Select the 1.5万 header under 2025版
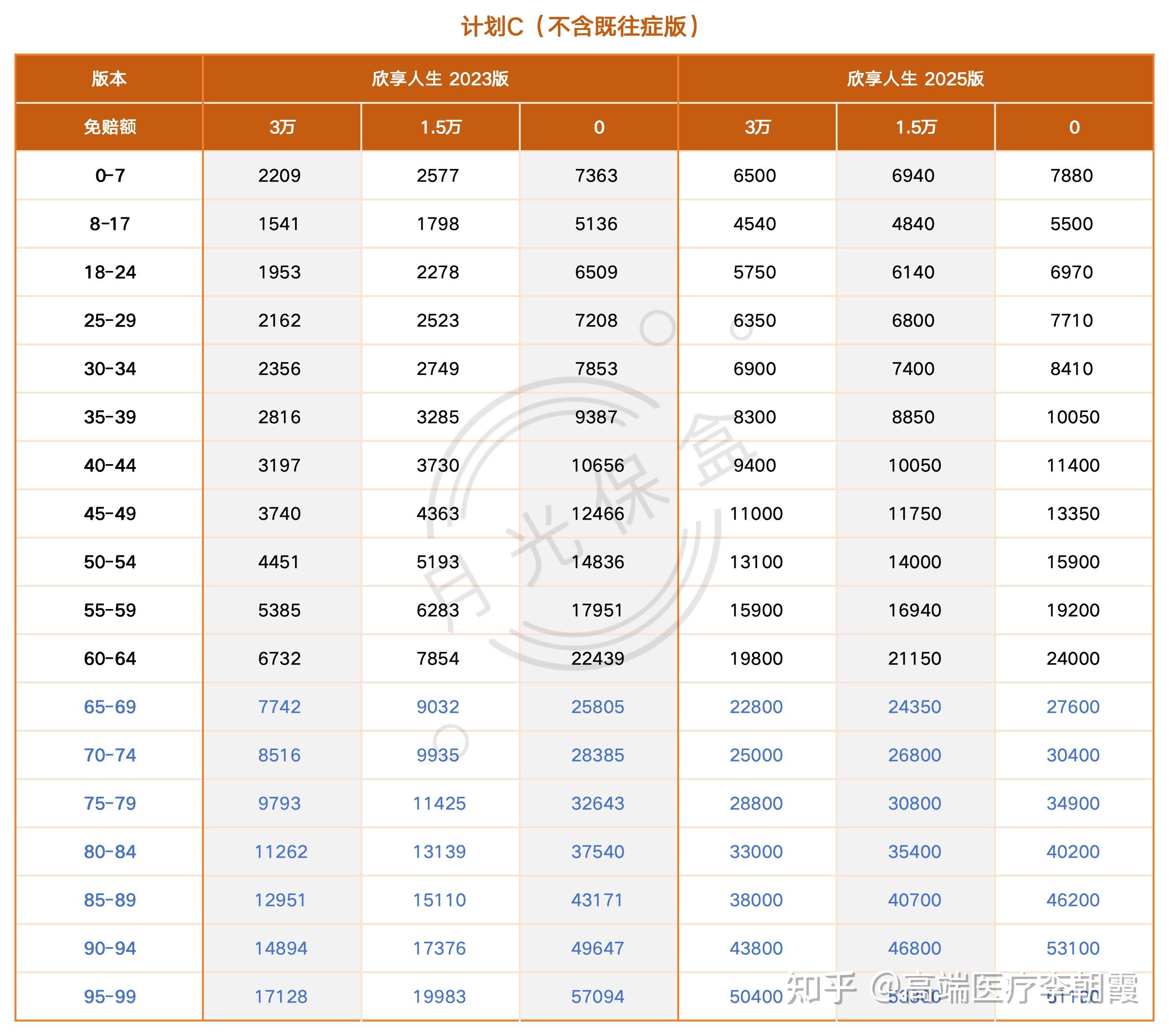Viewport: 1169px width, 1036px height. pos(915,128)
